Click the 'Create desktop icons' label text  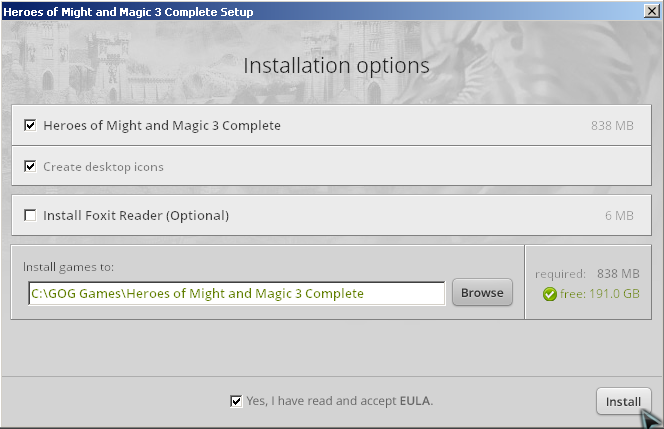(103, 167)
